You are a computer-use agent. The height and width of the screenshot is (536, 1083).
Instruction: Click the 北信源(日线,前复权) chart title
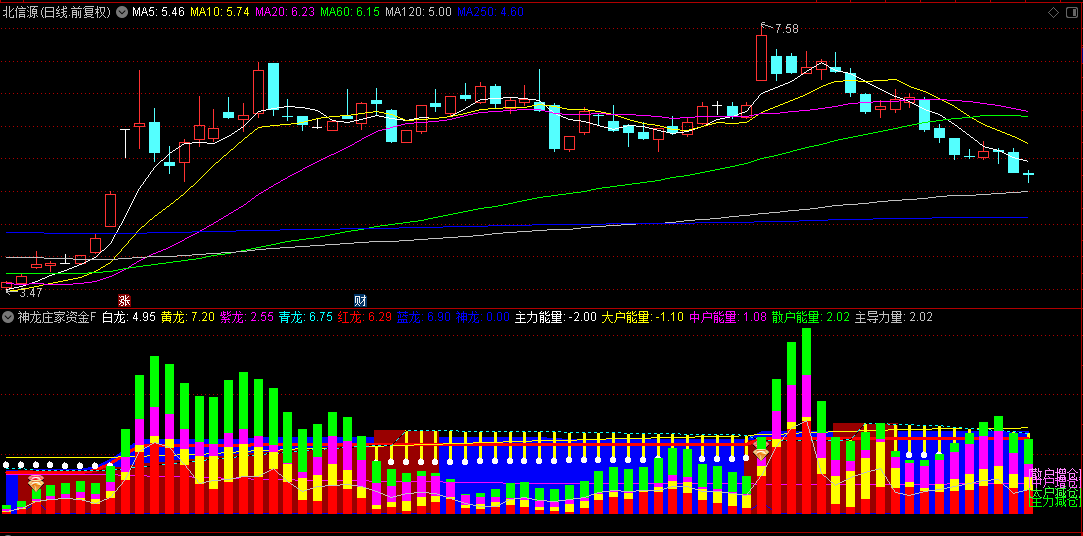[x=57, y=12]
